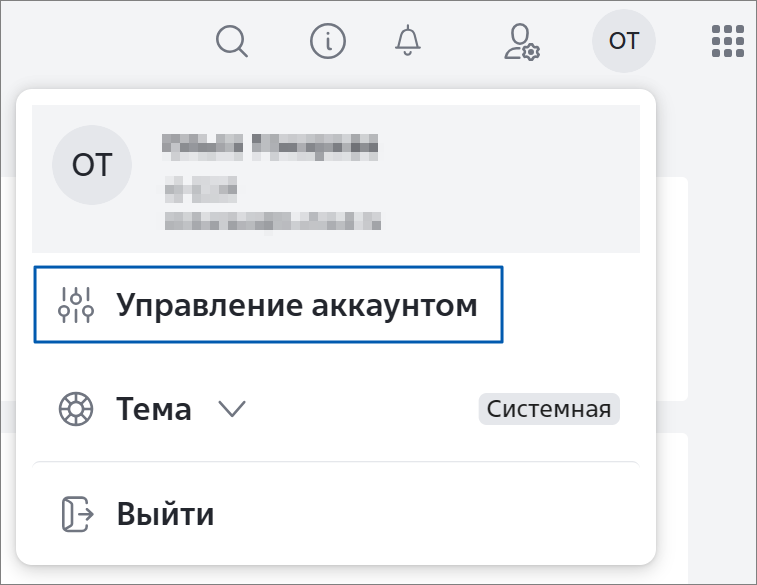Viewport: 757px width, 585px height.
Task: Expand the Тема chevron arrow
Action: (x=232, y=409)
